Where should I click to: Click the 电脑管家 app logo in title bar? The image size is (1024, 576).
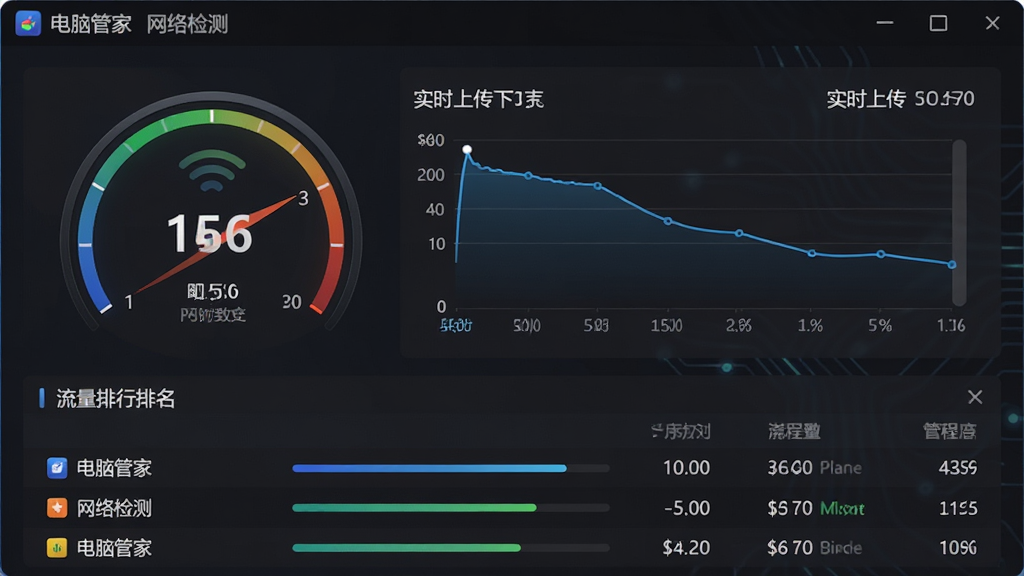pos(28,24)
